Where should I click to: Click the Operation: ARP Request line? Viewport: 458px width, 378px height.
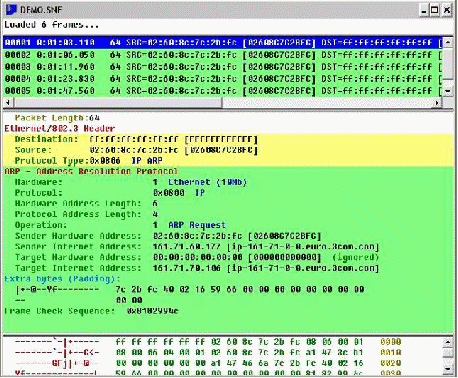click(120, 225)
